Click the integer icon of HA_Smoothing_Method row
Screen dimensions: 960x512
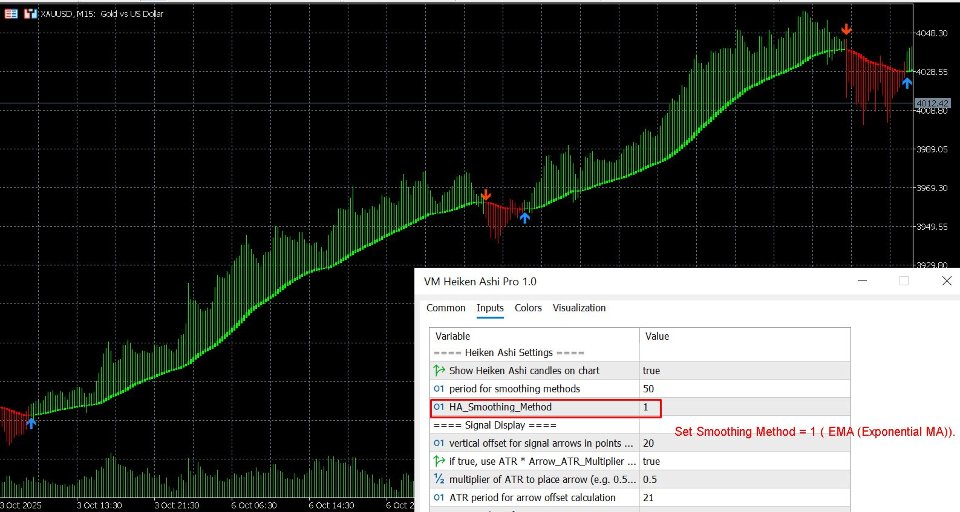point(439,407)
